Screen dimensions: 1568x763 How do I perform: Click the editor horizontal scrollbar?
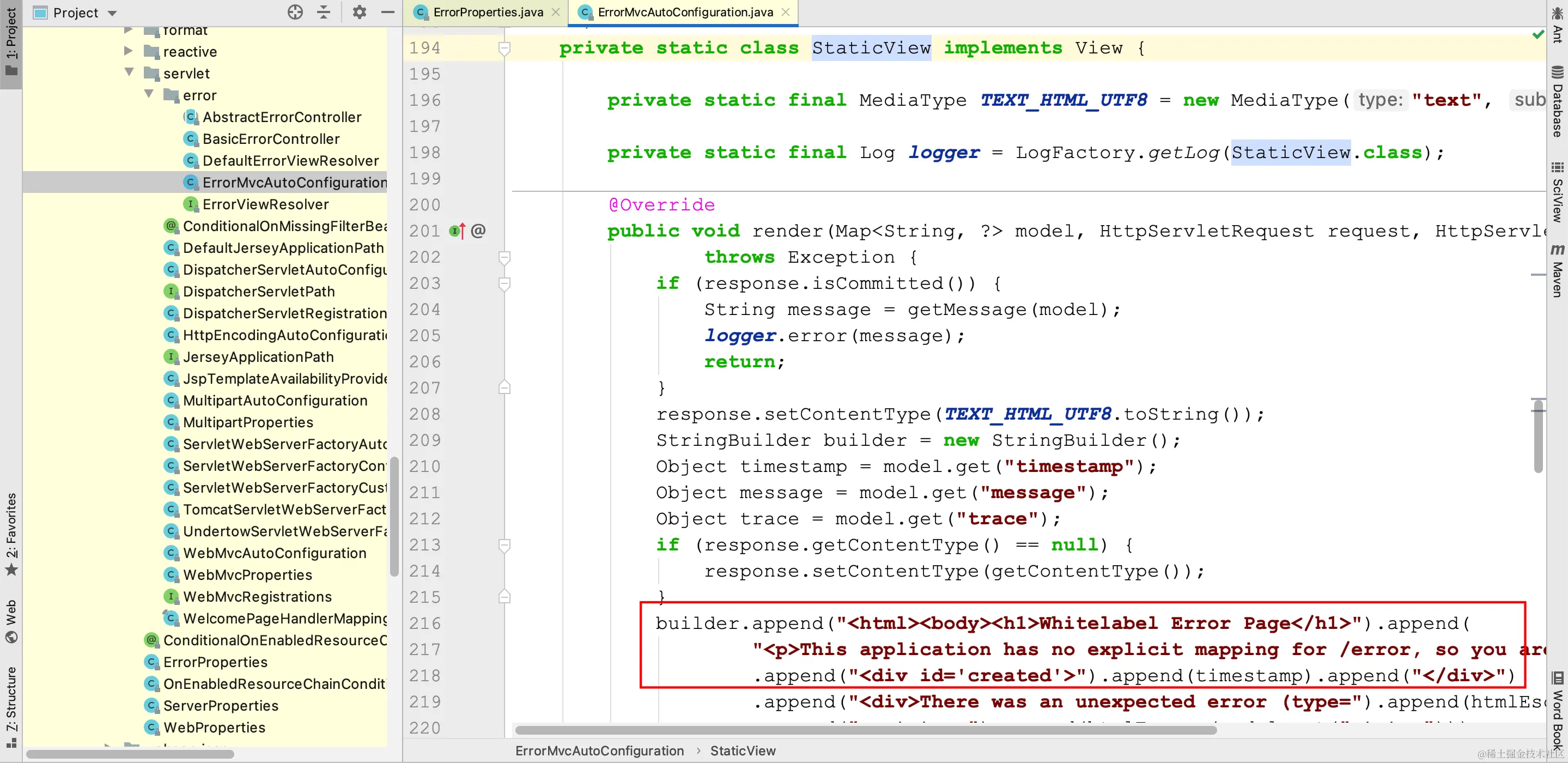[866, 730]
